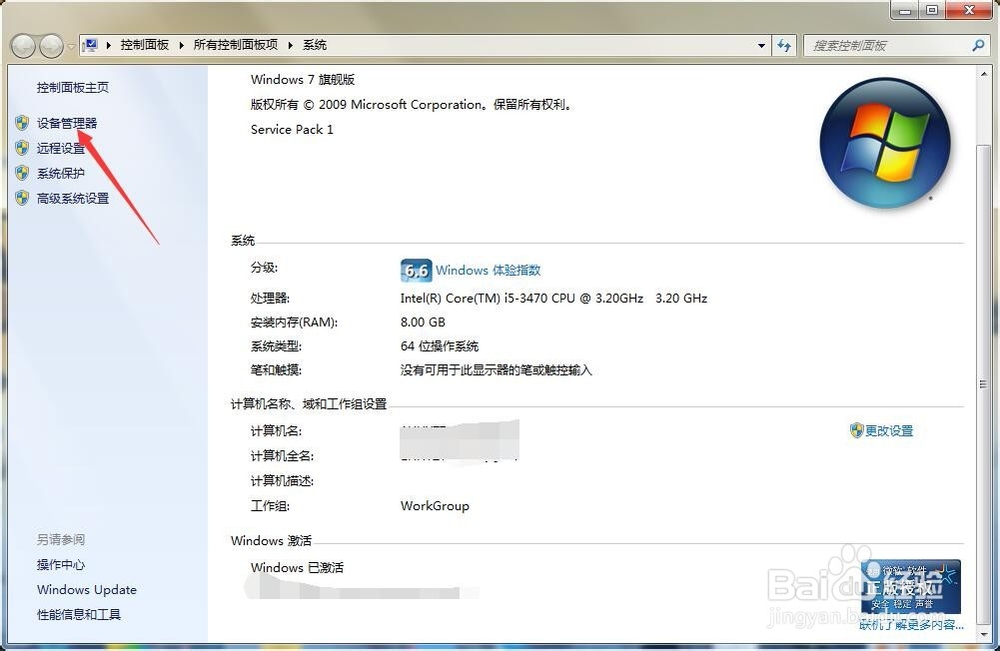Click the Windows 7 logo image

click(x=885, y=142)
